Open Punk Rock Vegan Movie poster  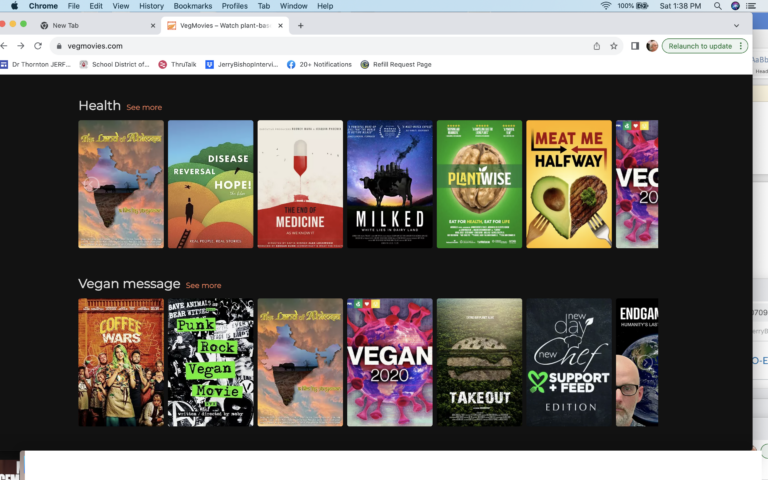click(211, 362)
